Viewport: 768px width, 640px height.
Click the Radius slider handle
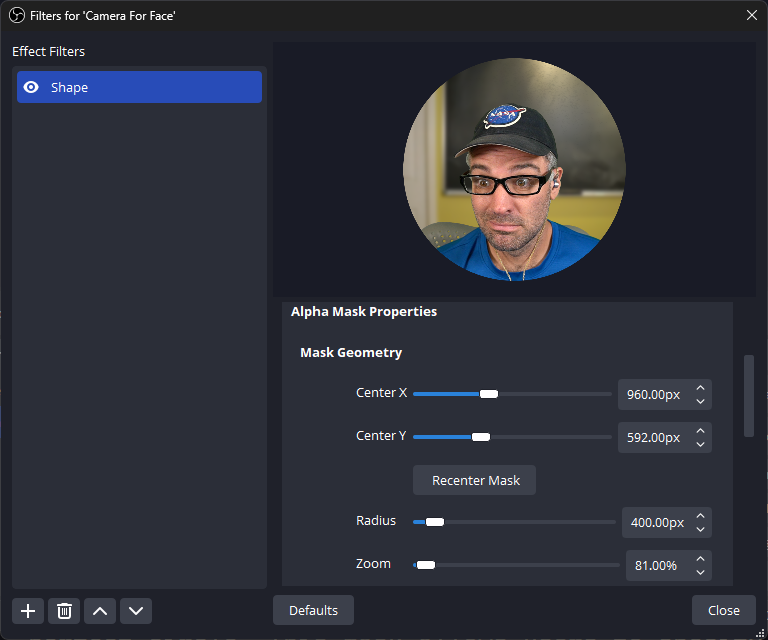point(434,522)
